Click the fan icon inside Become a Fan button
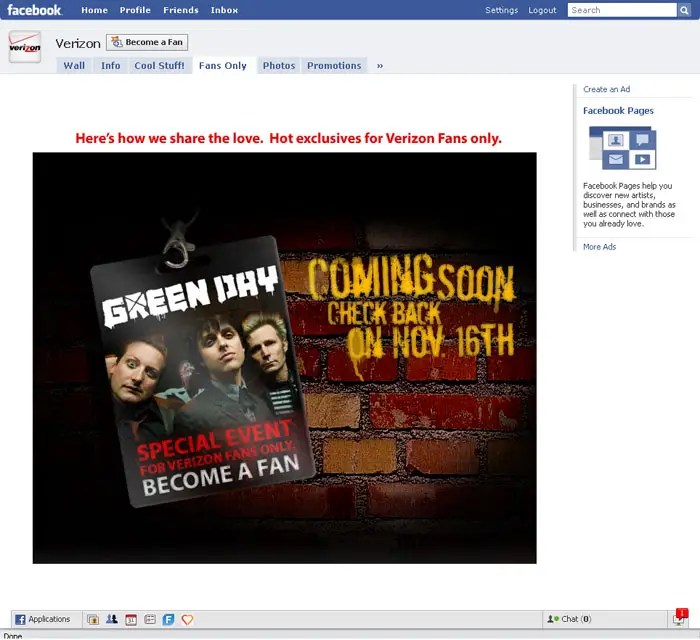 pos(117,42)
